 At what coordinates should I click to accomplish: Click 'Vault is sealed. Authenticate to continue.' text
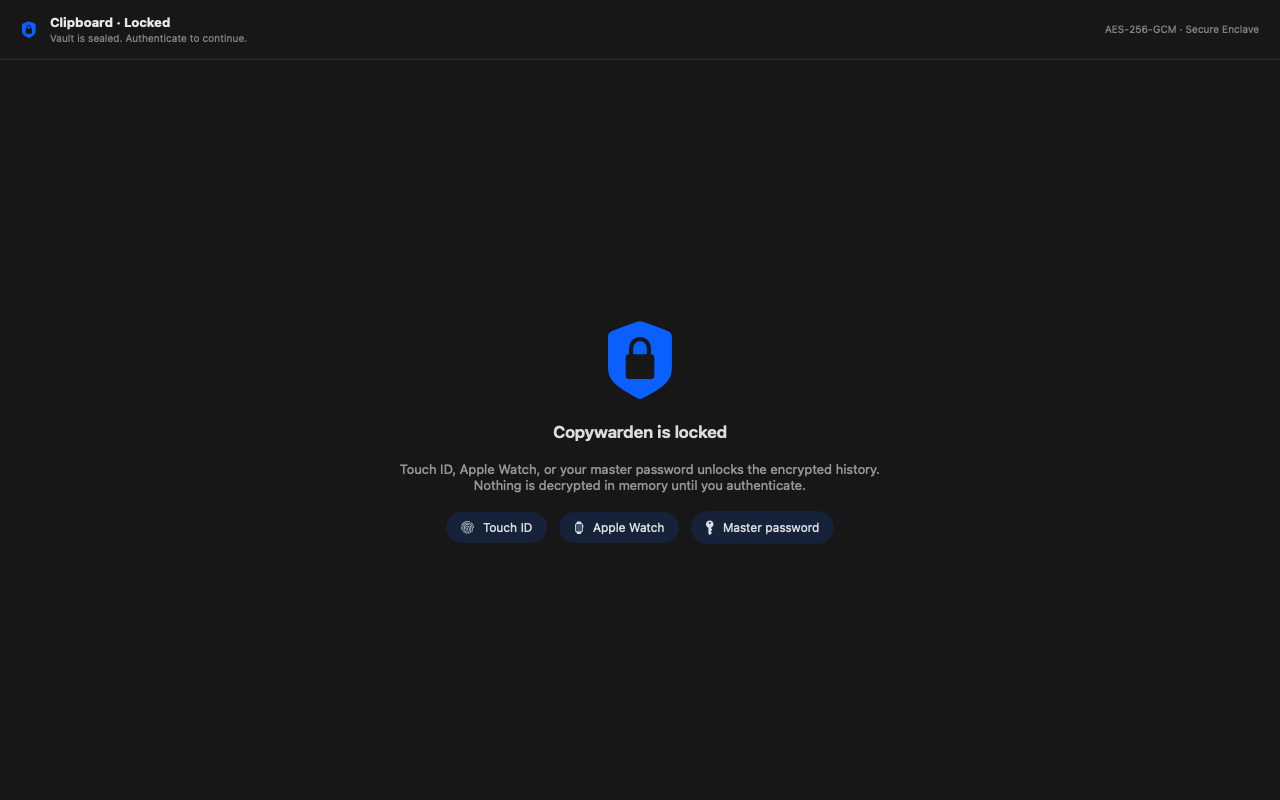pos(148,38)
